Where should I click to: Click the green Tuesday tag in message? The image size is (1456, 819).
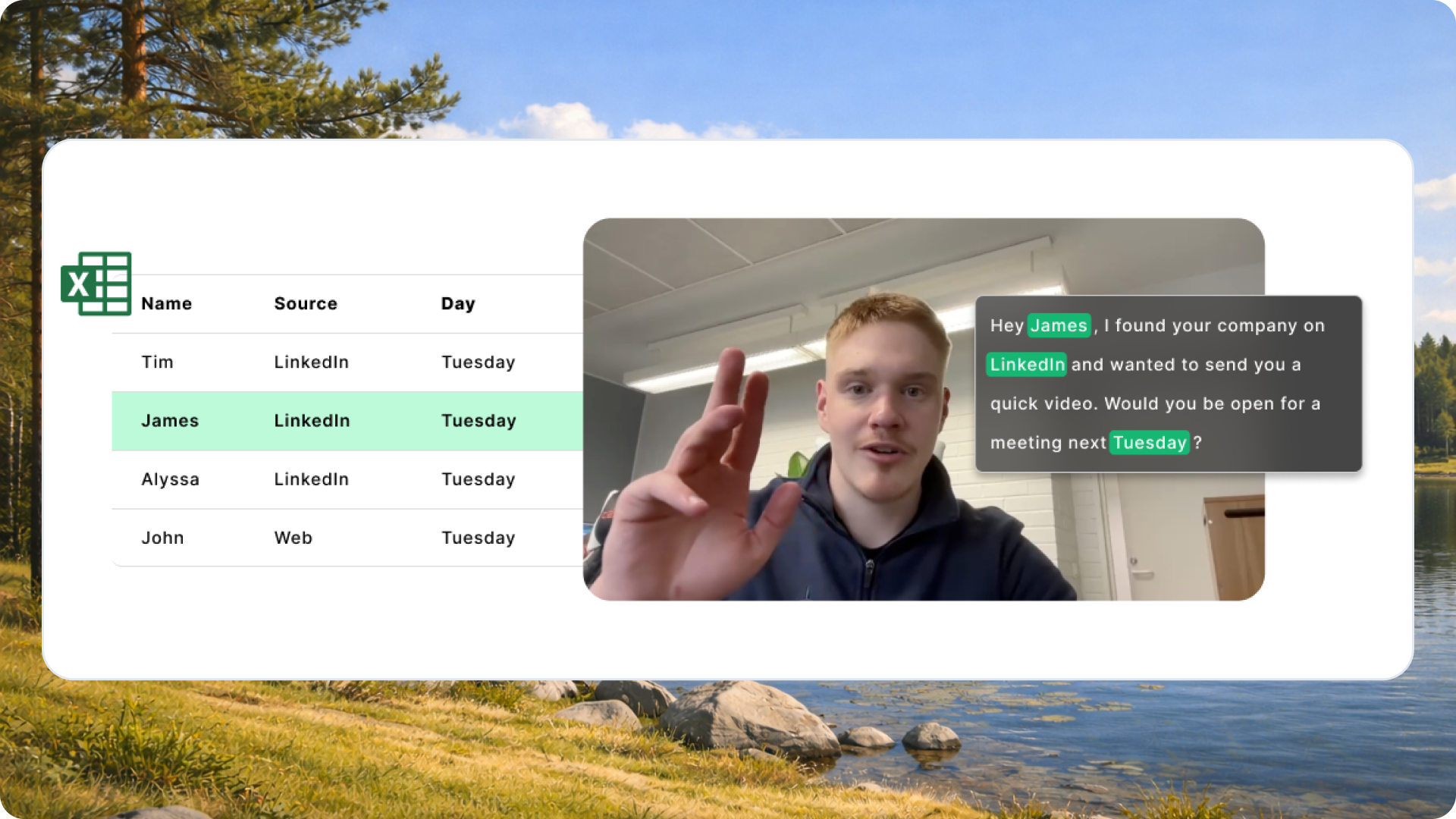coord(1150,443)
